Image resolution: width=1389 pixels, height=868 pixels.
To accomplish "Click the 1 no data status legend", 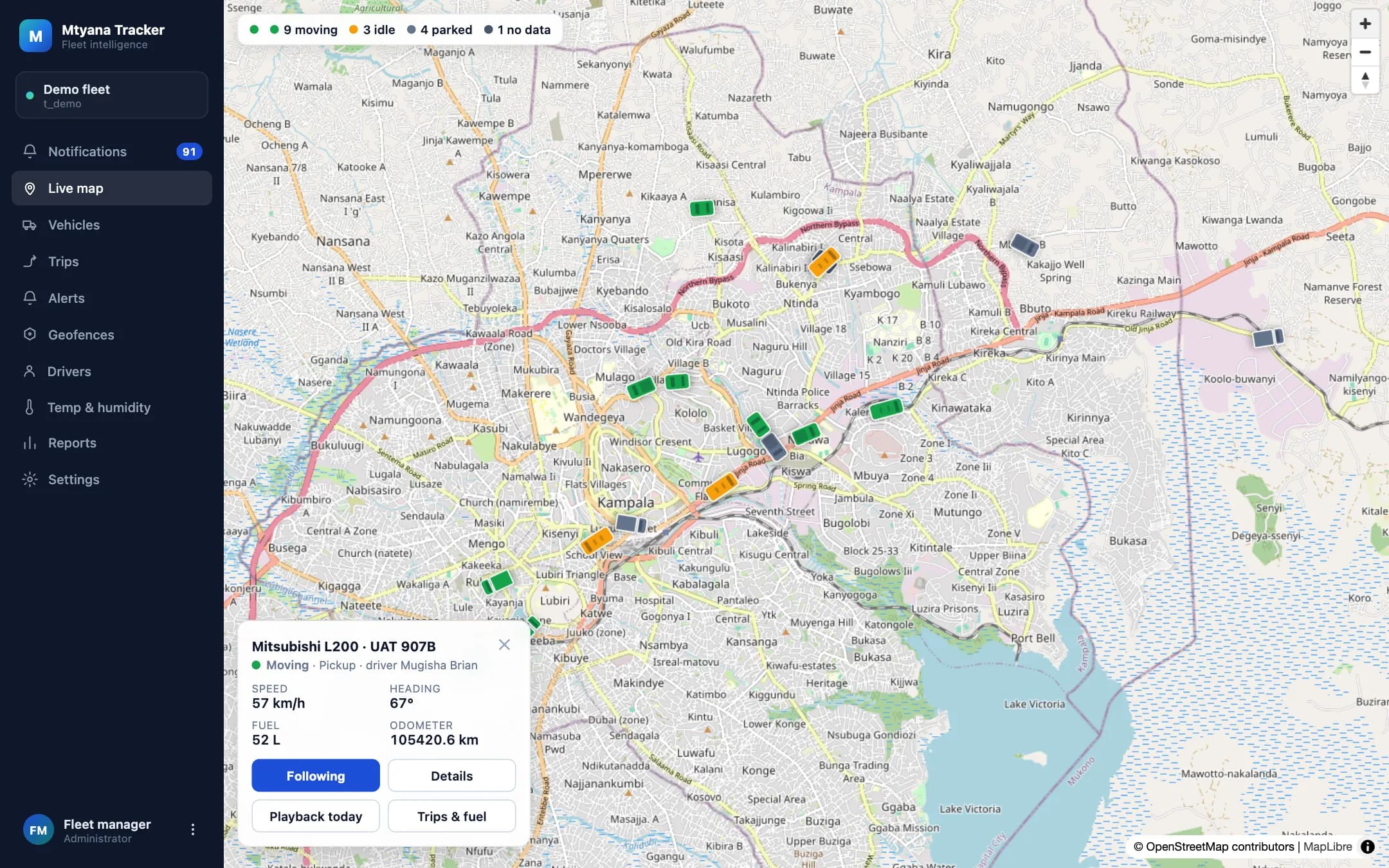I will click(518, 30).
